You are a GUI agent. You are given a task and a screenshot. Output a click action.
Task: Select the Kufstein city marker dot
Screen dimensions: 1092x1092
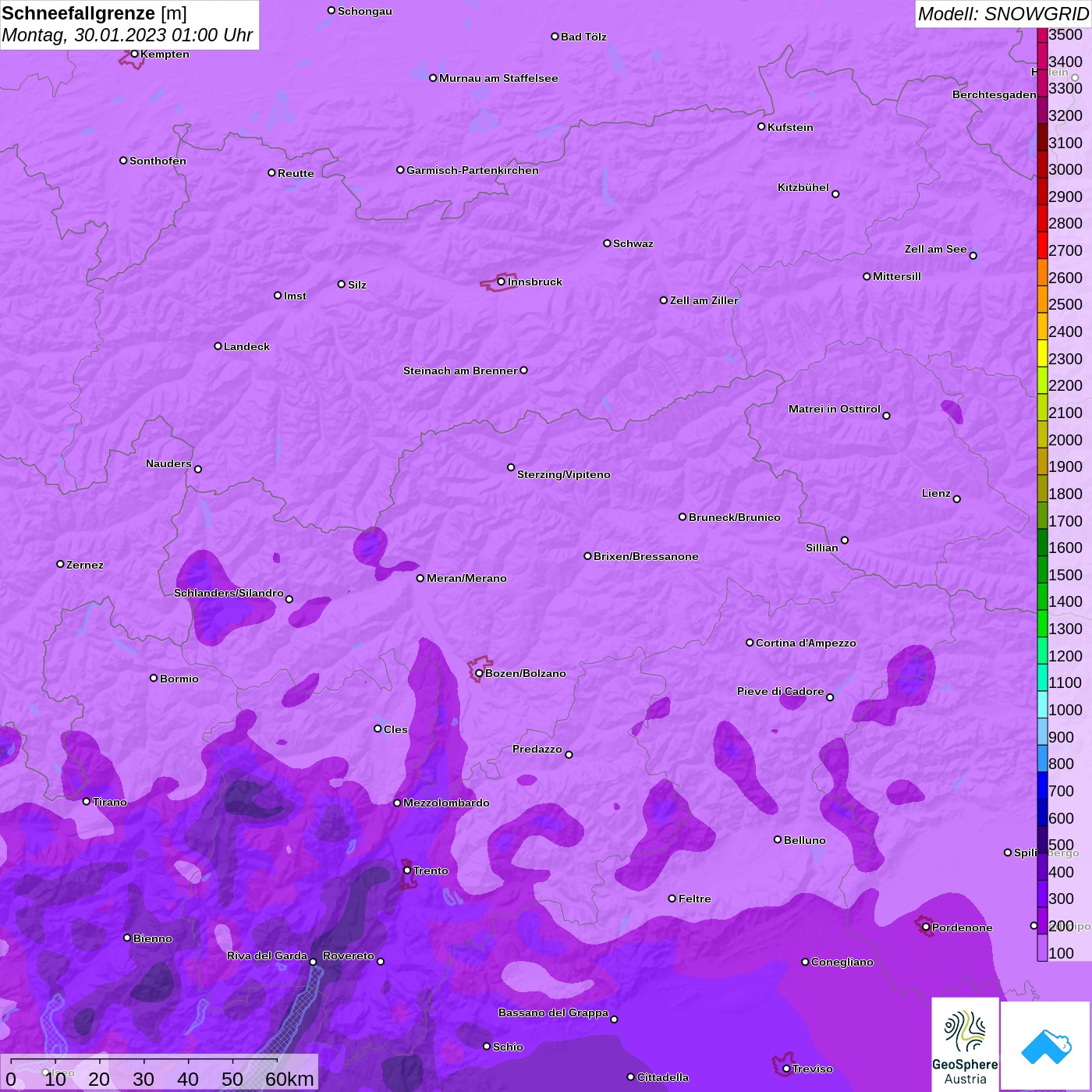point(761,126)
